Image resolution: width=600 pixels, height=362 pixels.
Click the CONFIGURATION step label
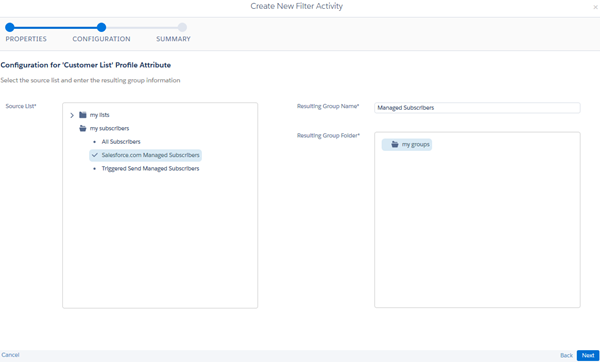pyautogui.click(x=101, y=39)
